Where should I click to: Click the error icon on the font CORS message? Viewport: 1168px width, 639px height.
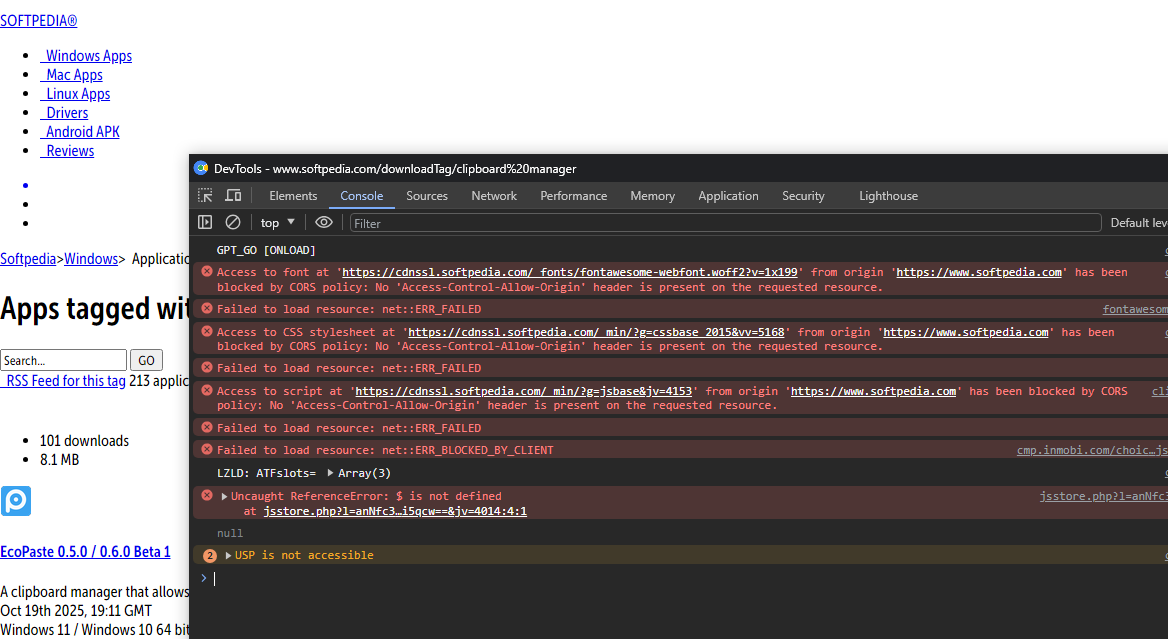tap(207, 272)
